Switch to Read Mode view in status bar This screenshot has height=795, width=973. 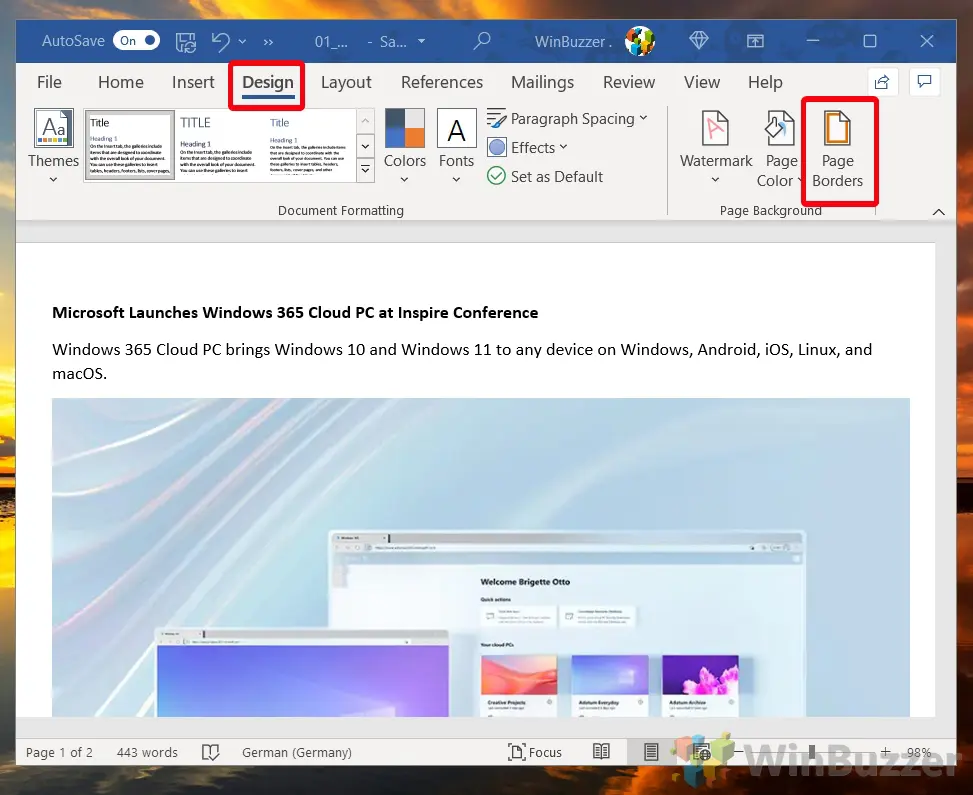(601, 751)
